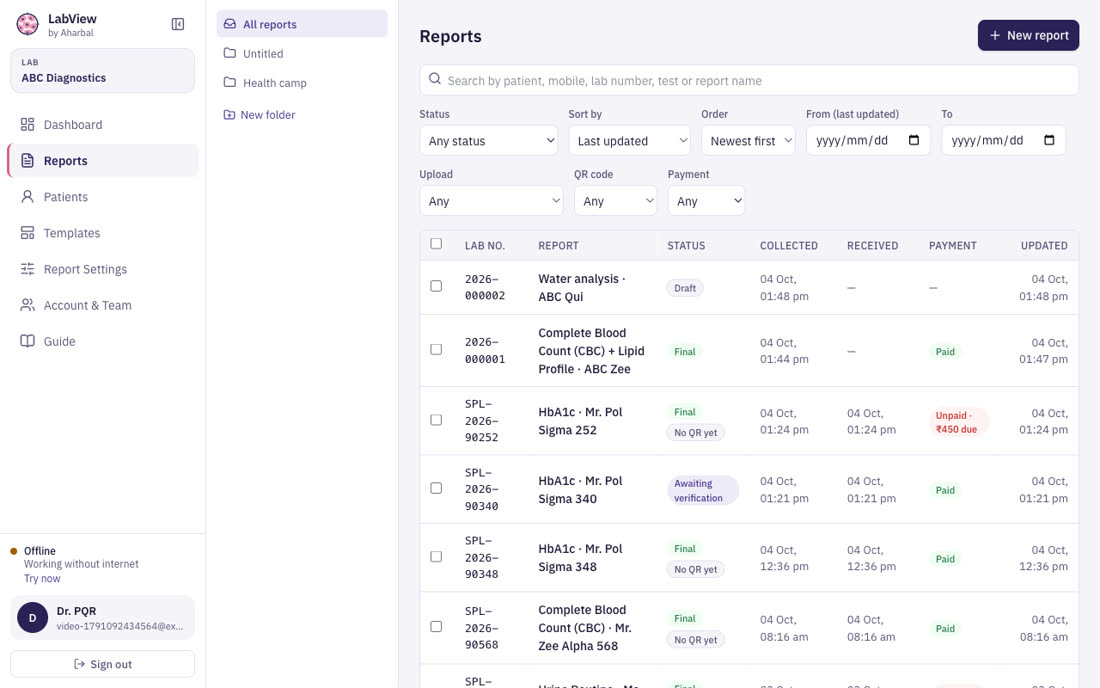Screen dimensions: 1100x688
Task: Collapse the sidebar with the panel icon
Action: [178, 25]
